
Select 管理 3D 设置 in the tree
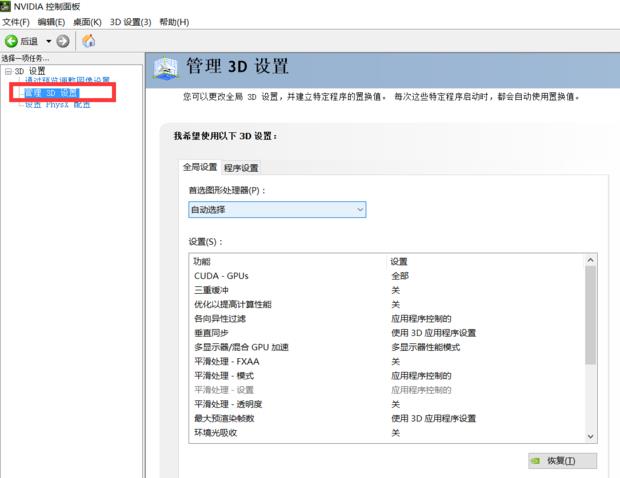point(51,92)
